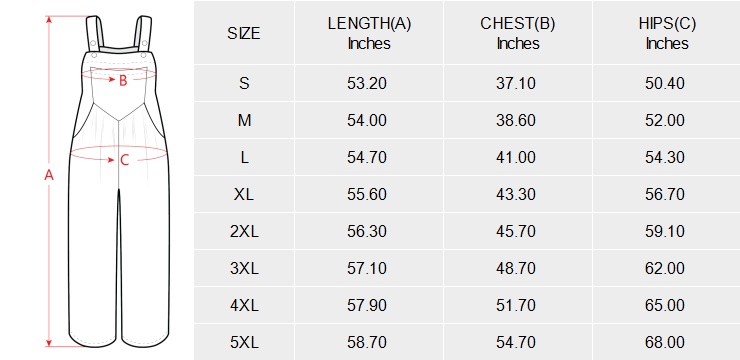
Task: Click the red C hips label
Action: coord(124,160)
